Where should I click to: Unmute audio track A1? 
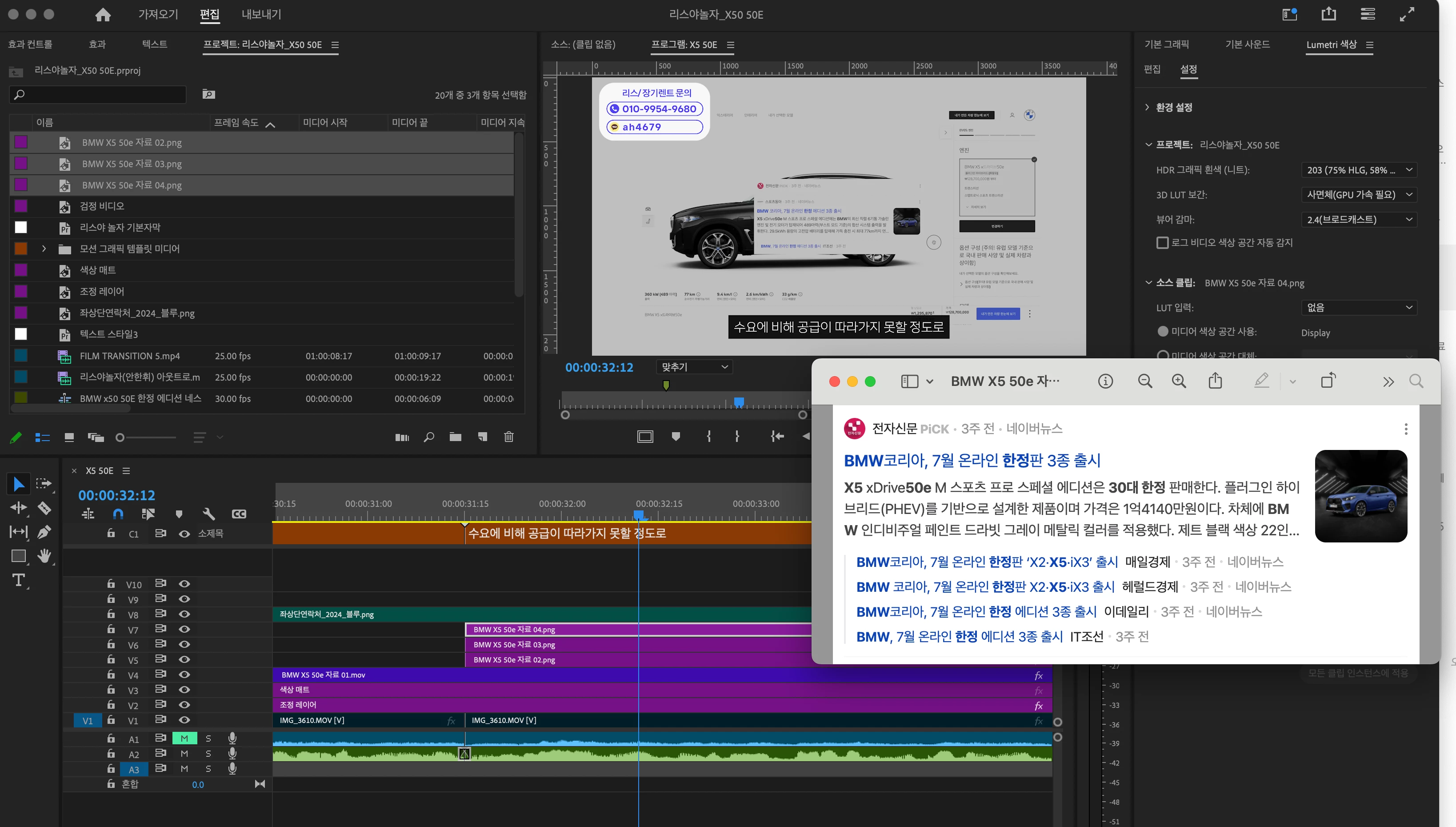pyautogui.click(x=184, y=739)
